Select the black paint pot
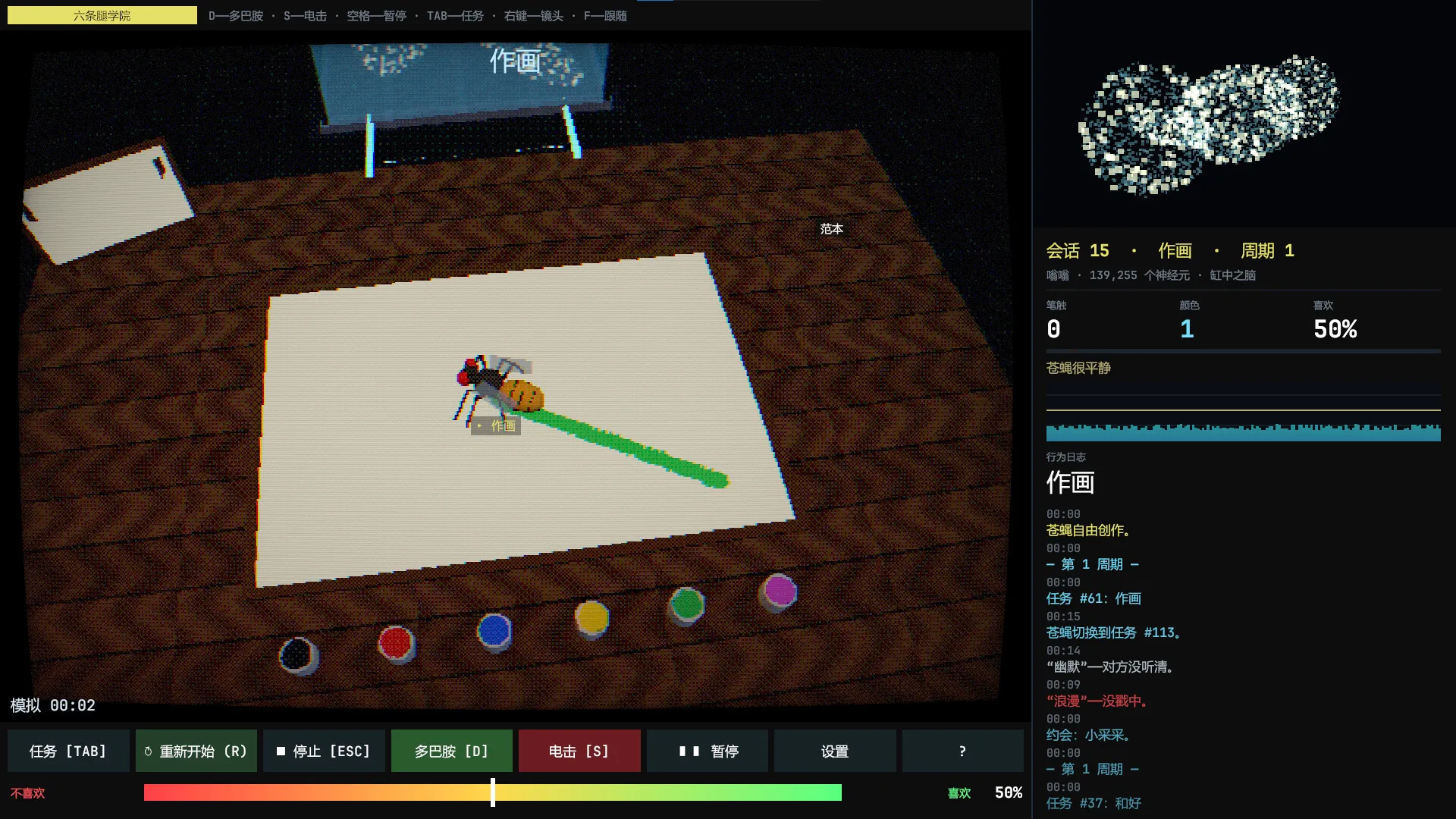The width and height of the screenshot is (1456, 819). pos(299,655)
